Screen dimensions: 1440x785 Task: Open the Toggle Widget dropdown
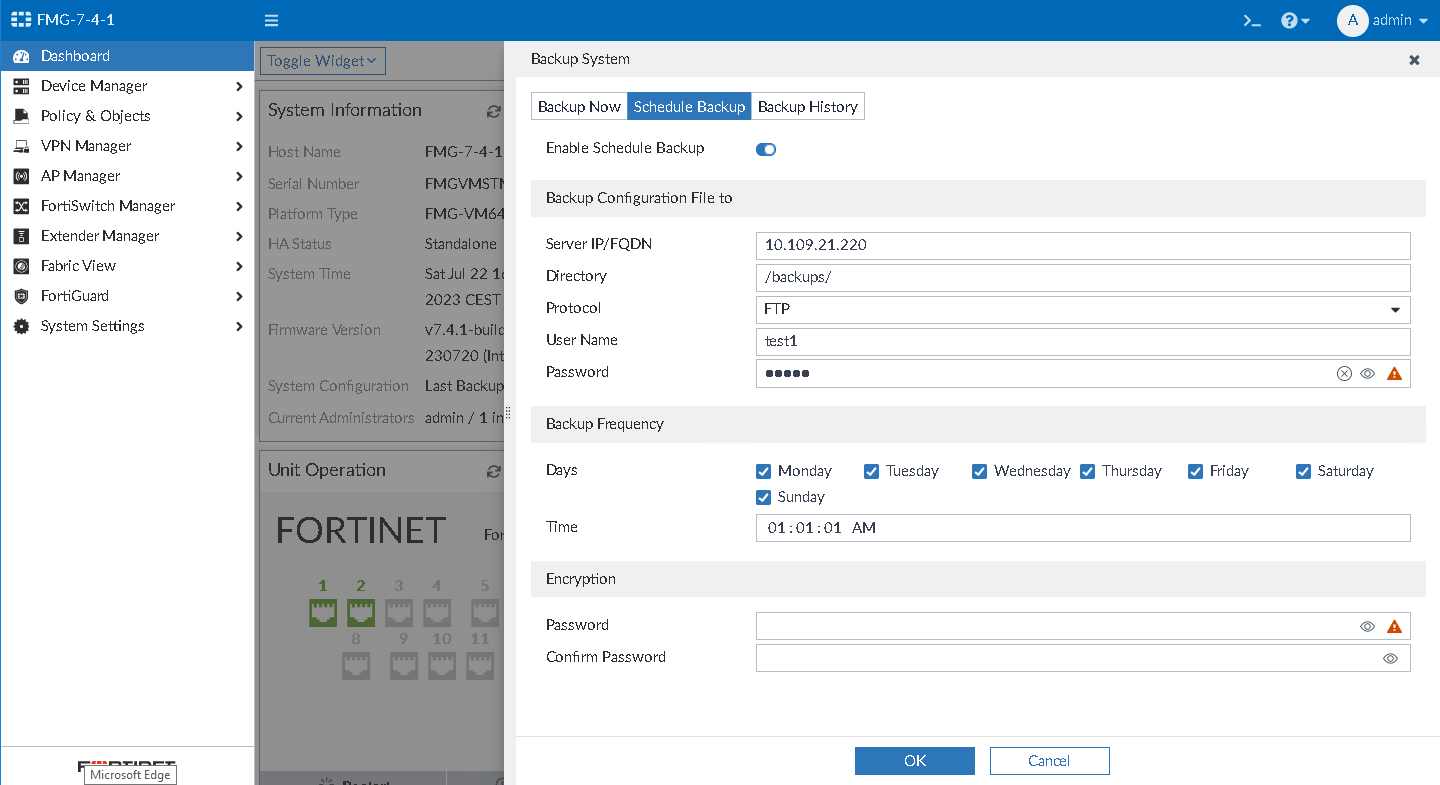click(x=322, y=61)
